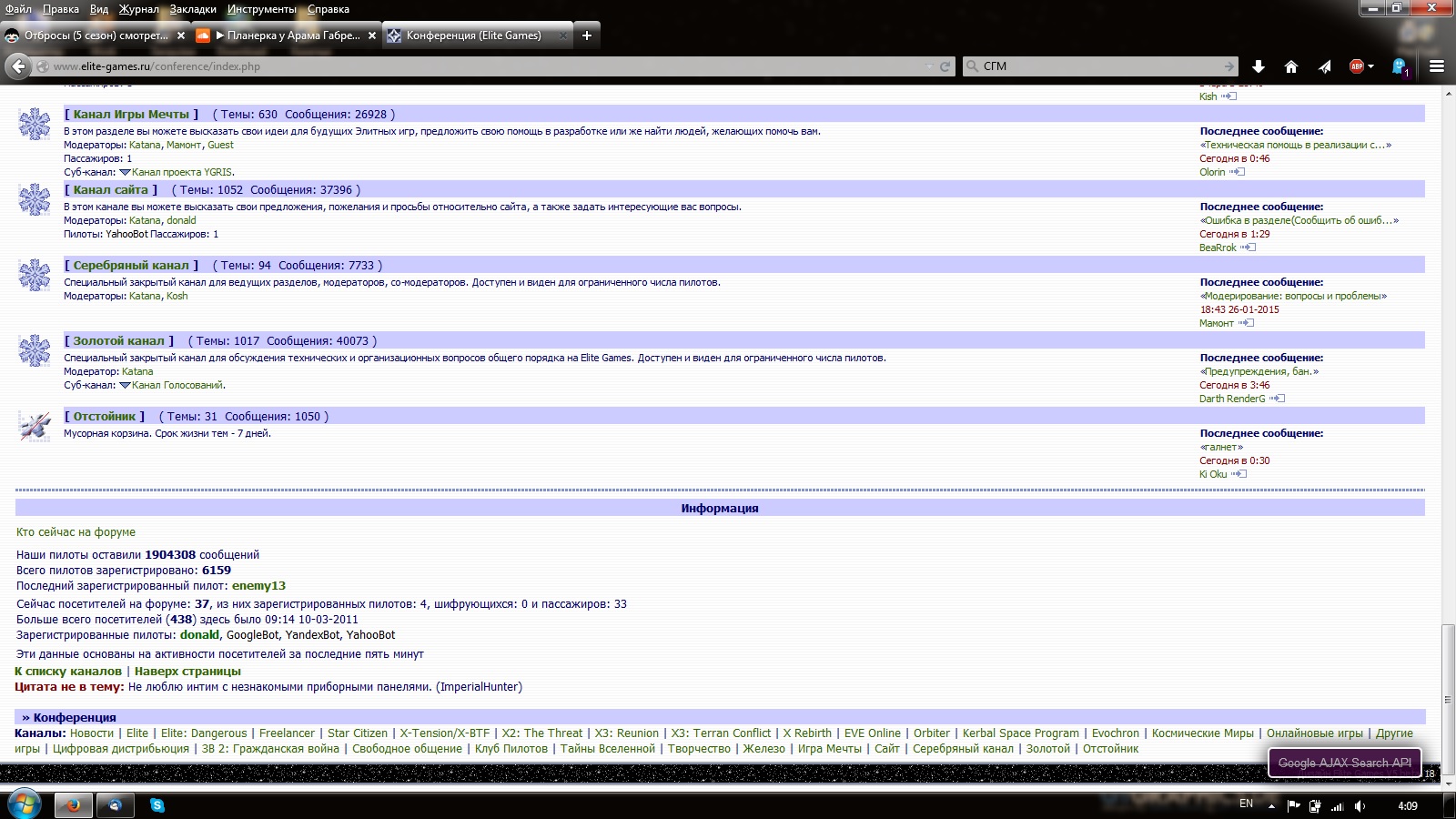Switch to the Планерка у Арама Габре tab

[286, 35]
